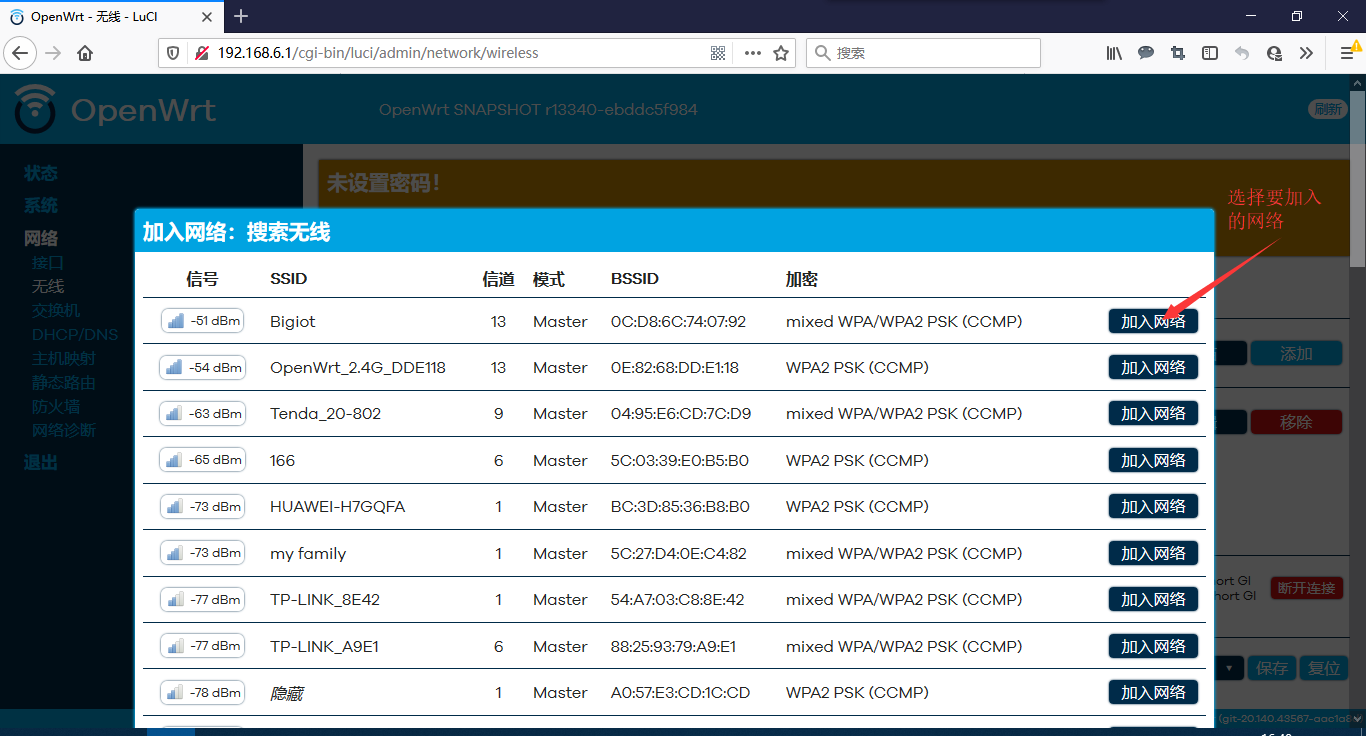Viewport: 1366px width, 736px height.
Task: Bookmark this page with the star icon
Action: click(781, 53)
